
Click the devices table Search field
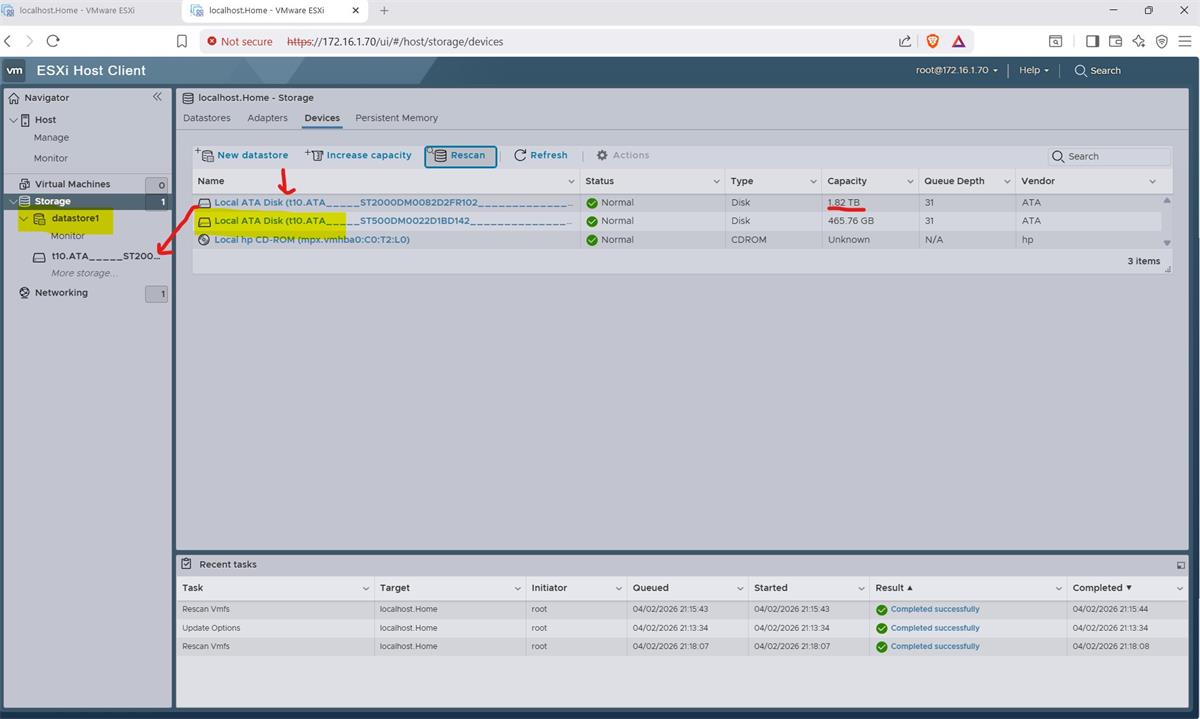1109,156
